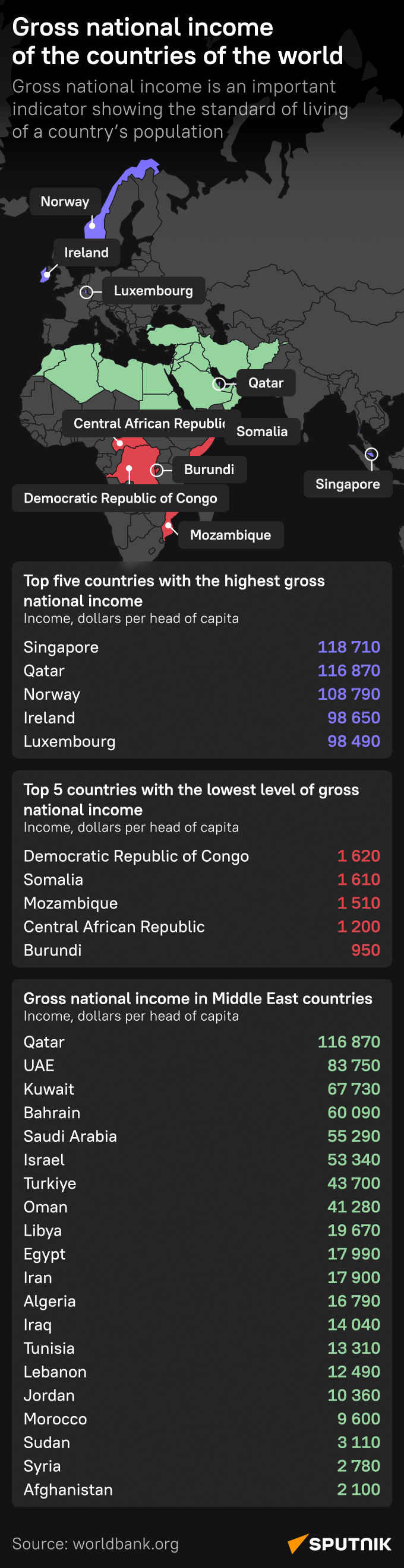Viewport: 404px width, 1568px height.
Task: Click the infographic main title
Action: tap(177, 42)
